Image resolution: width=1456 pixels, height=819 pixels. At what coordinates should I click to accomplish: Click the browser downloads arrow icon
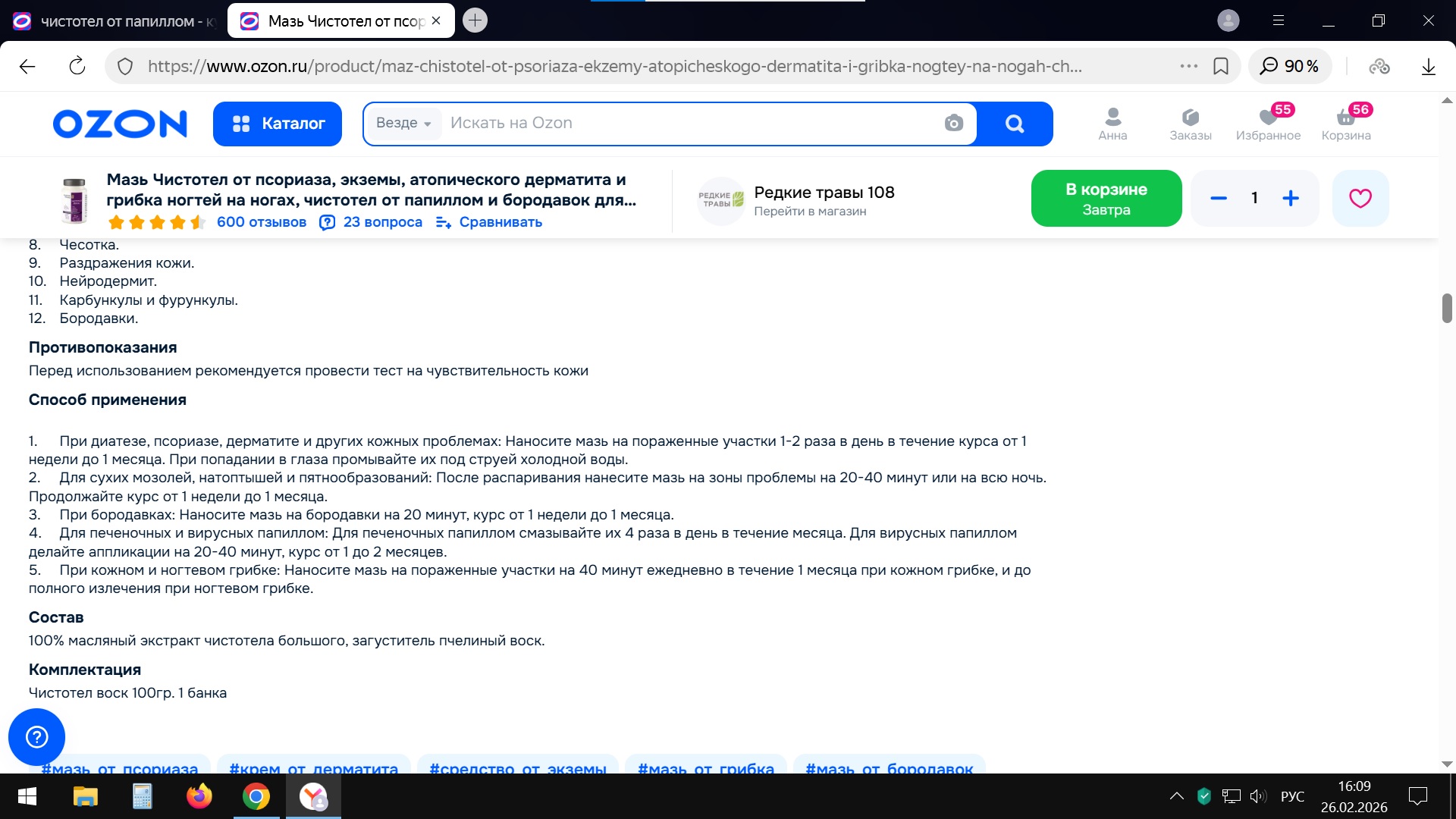coord(1429,67)
